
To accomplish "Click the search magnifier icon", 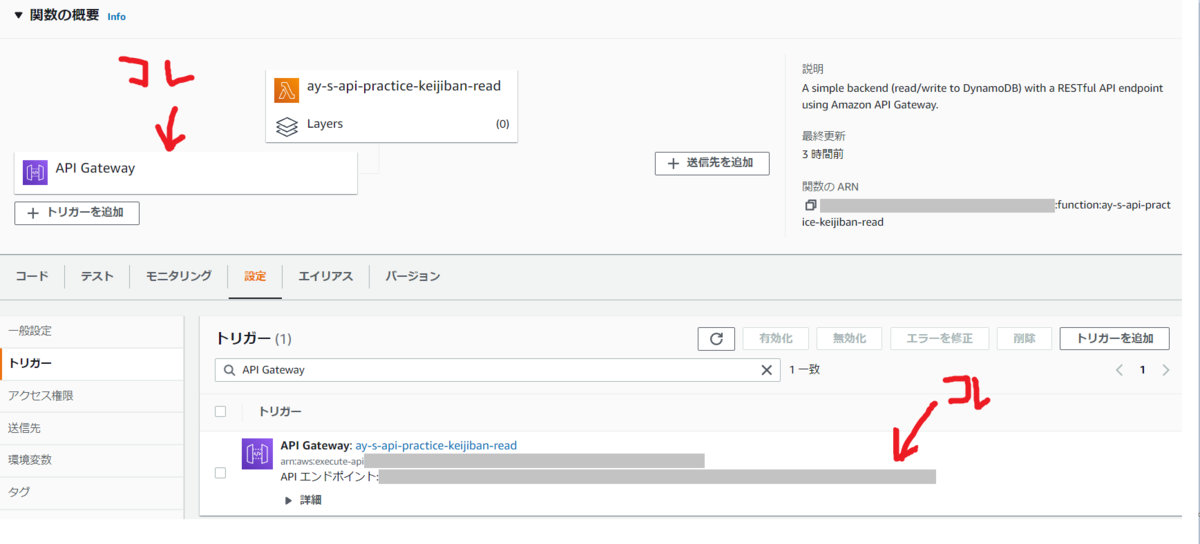I will point(230,370).
